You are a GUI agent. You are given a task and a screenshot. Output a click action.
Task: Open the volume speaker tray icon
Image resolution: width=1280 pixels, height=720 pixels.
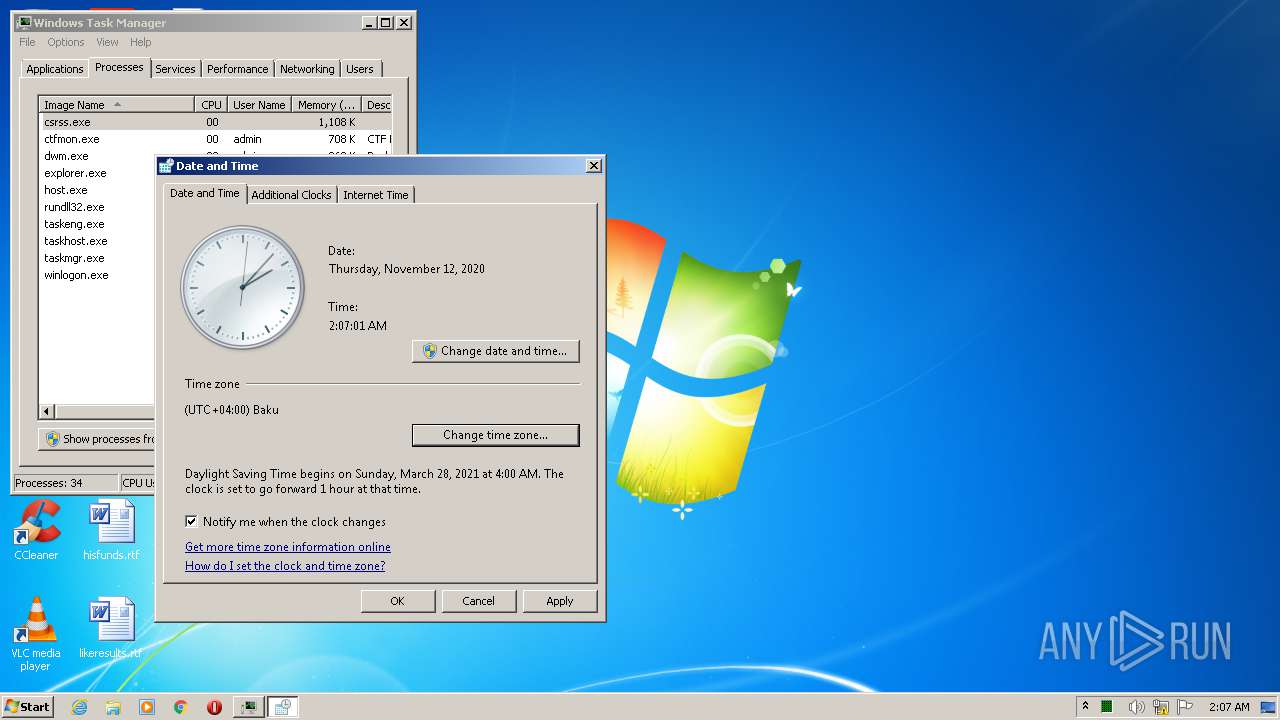click(1136, 707)
